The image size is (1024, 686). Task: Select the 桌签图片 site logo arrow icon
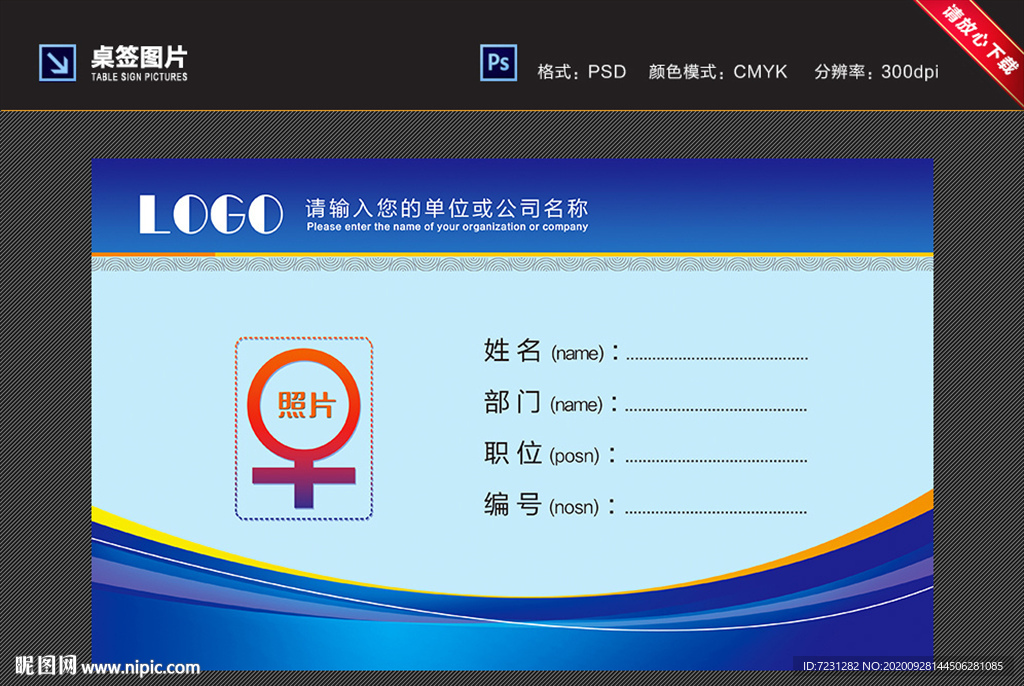click(x=57, y=61)
